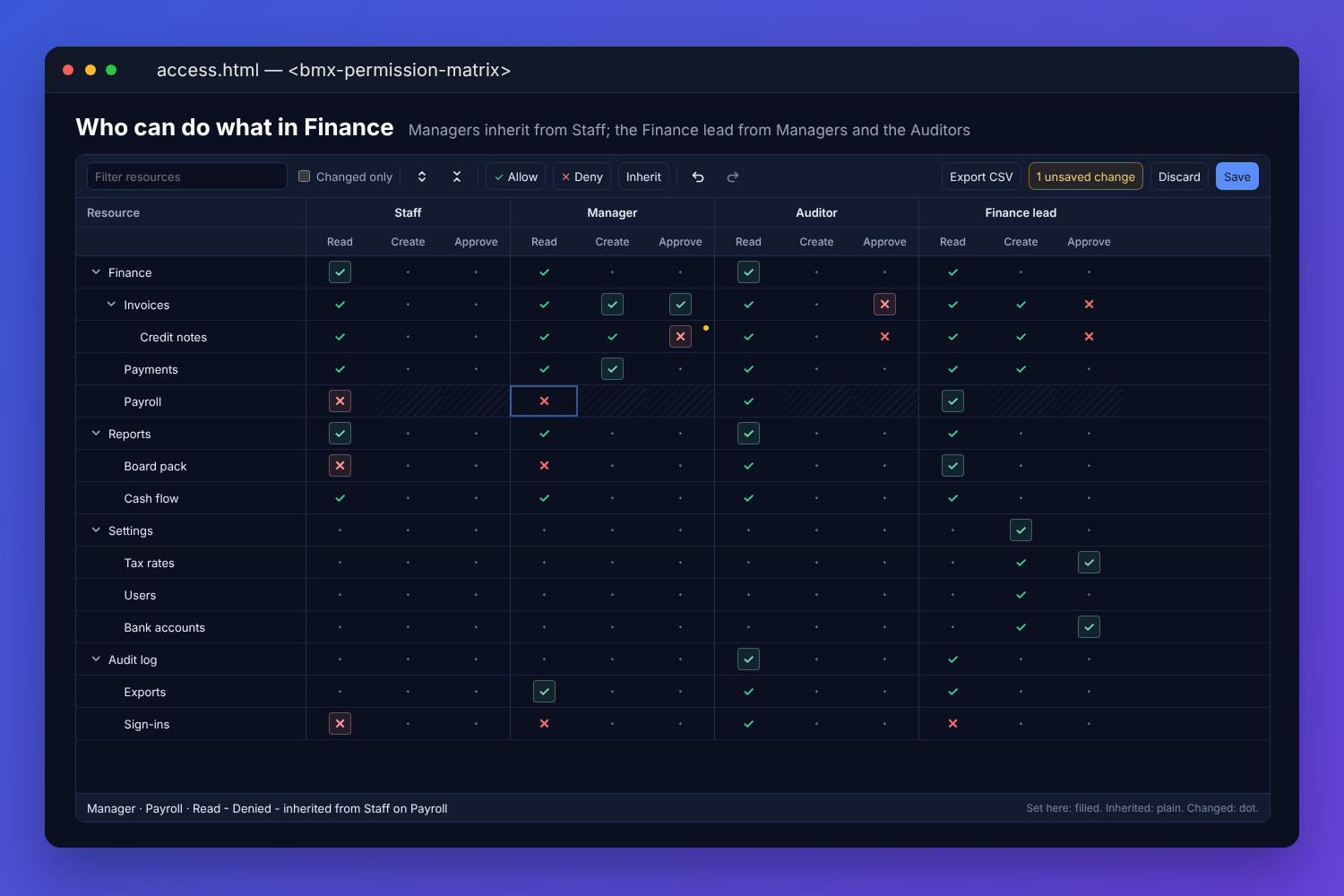The image size is (1344, 896).
Task: Click the expand-all rows icon
Action: click(x=422, y=177)
